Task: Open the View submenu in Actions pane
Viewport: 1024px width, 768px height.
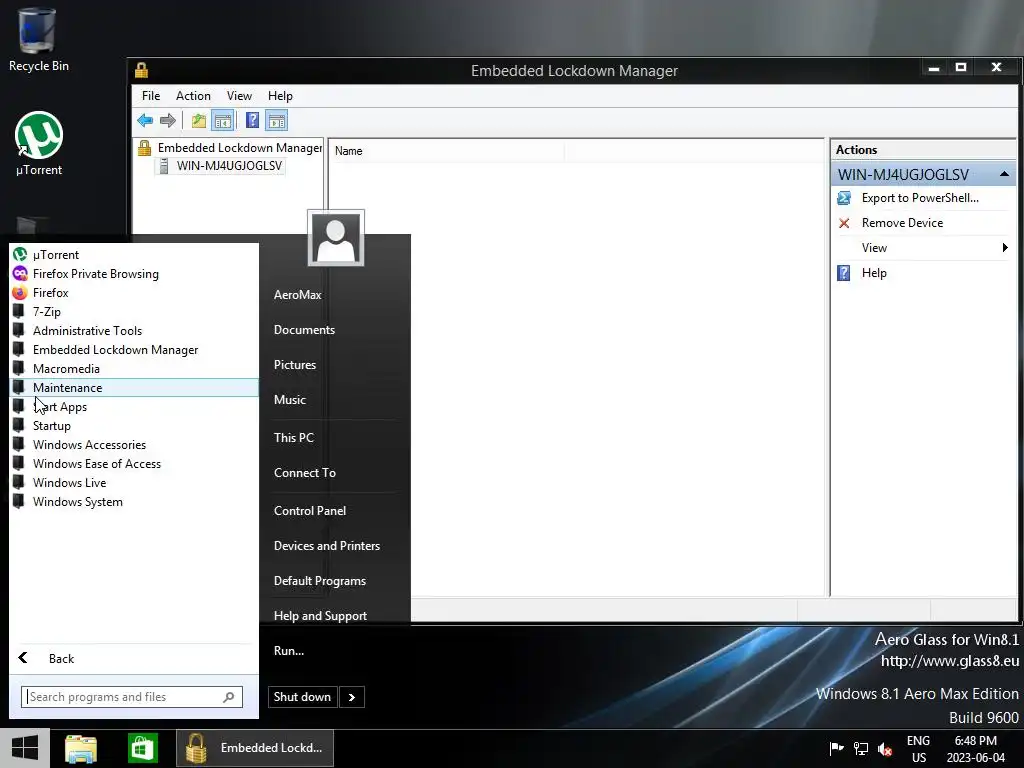Action: click(x=923, y=248)
